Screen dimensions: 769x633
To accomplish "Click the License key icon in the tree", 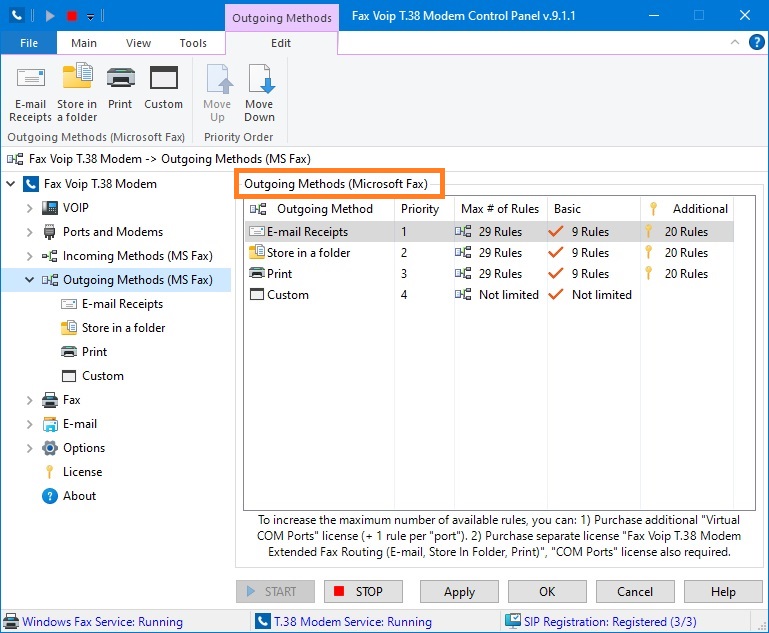I will (50, 472).
